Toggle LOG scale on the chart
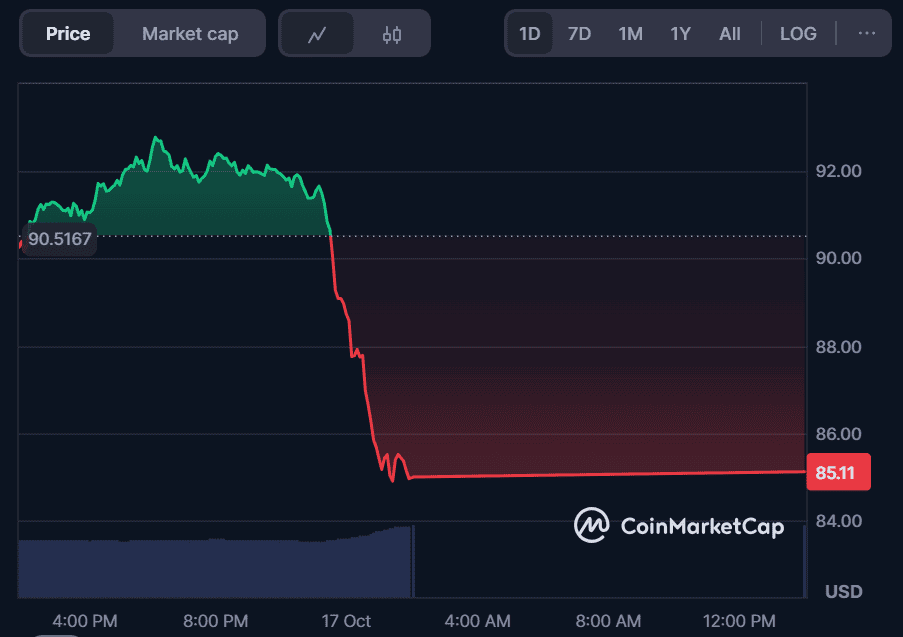The height and width of the screenshot is (637, 903). (x=798, y=34)
